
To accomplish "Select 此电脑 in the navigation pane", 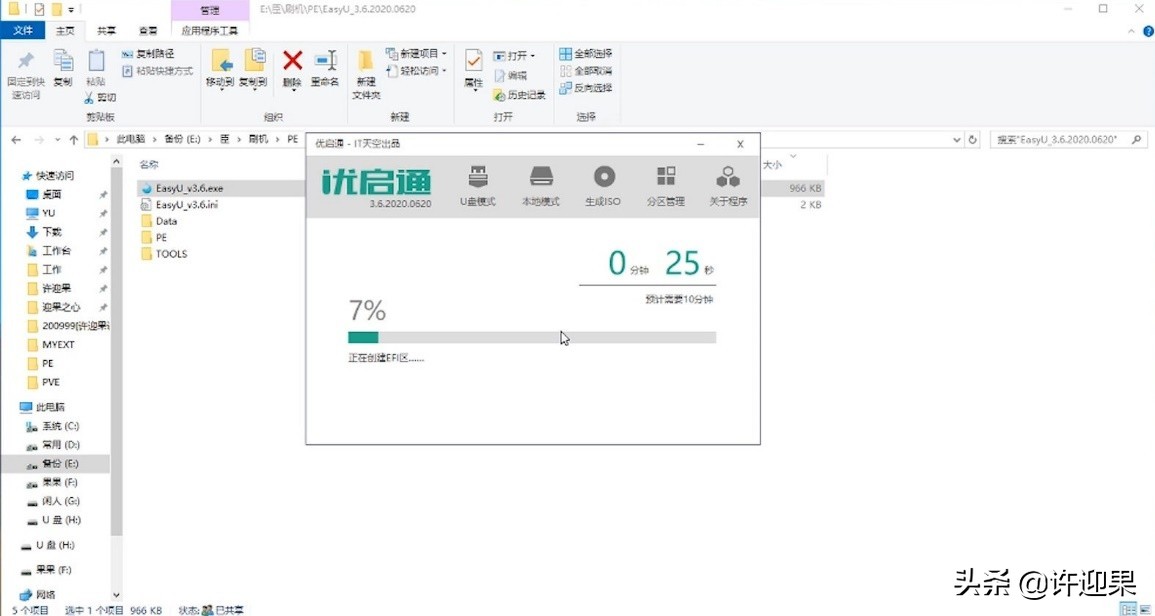I will click(43, 407).
